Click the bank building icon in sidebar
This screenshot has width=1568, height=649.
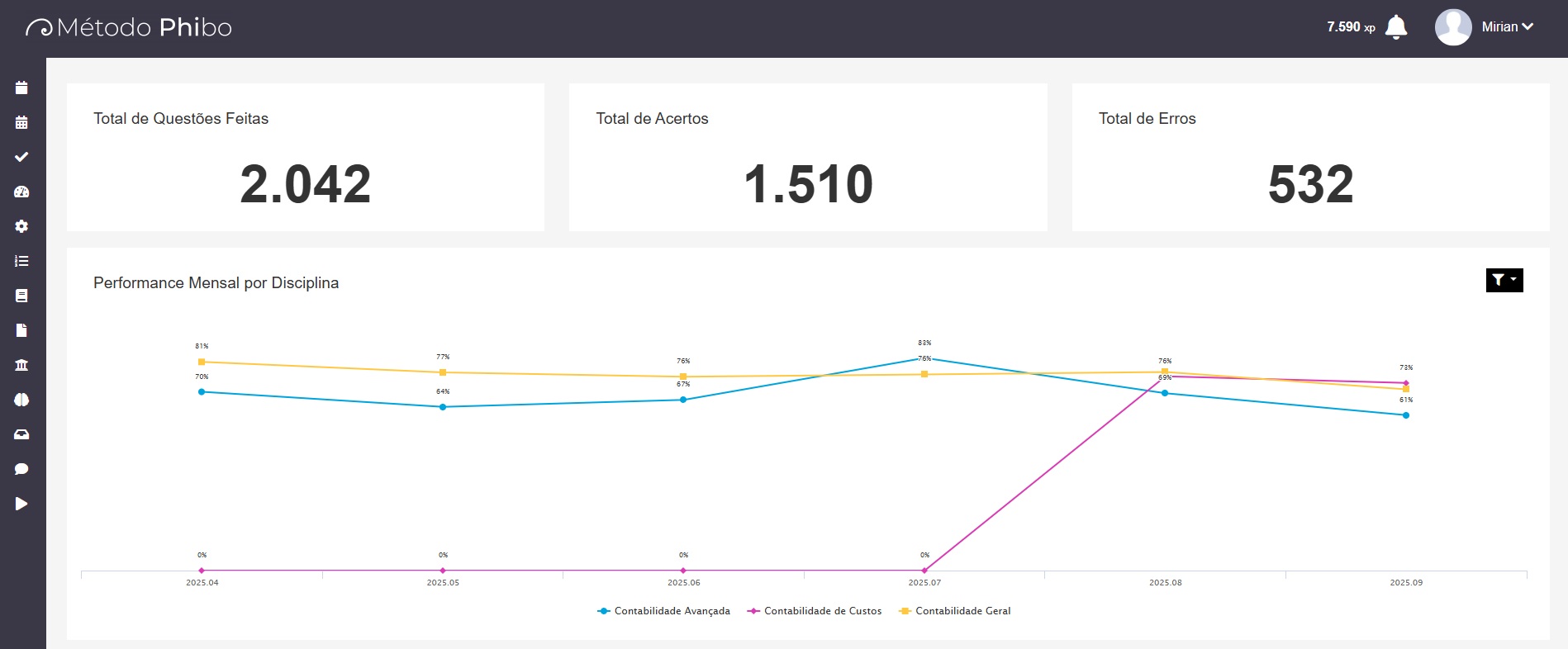coord(21,365)
